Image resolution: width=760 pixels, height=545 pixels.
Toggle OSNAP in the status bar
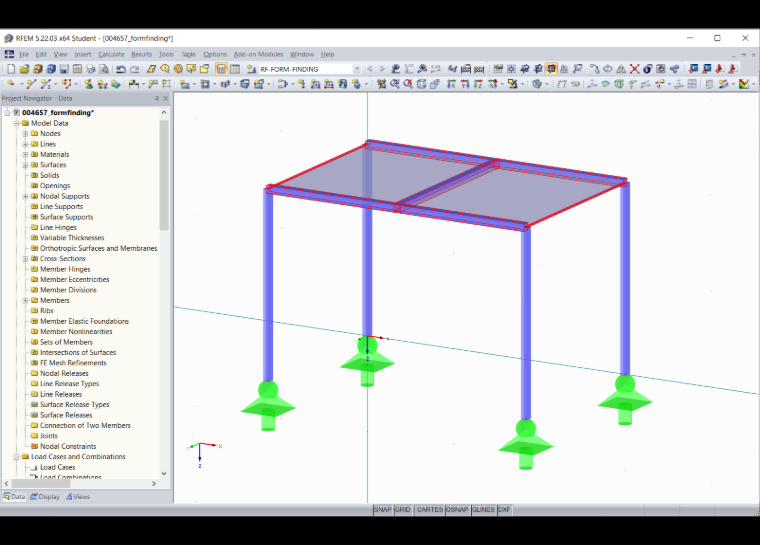click(x=457, y=510)
